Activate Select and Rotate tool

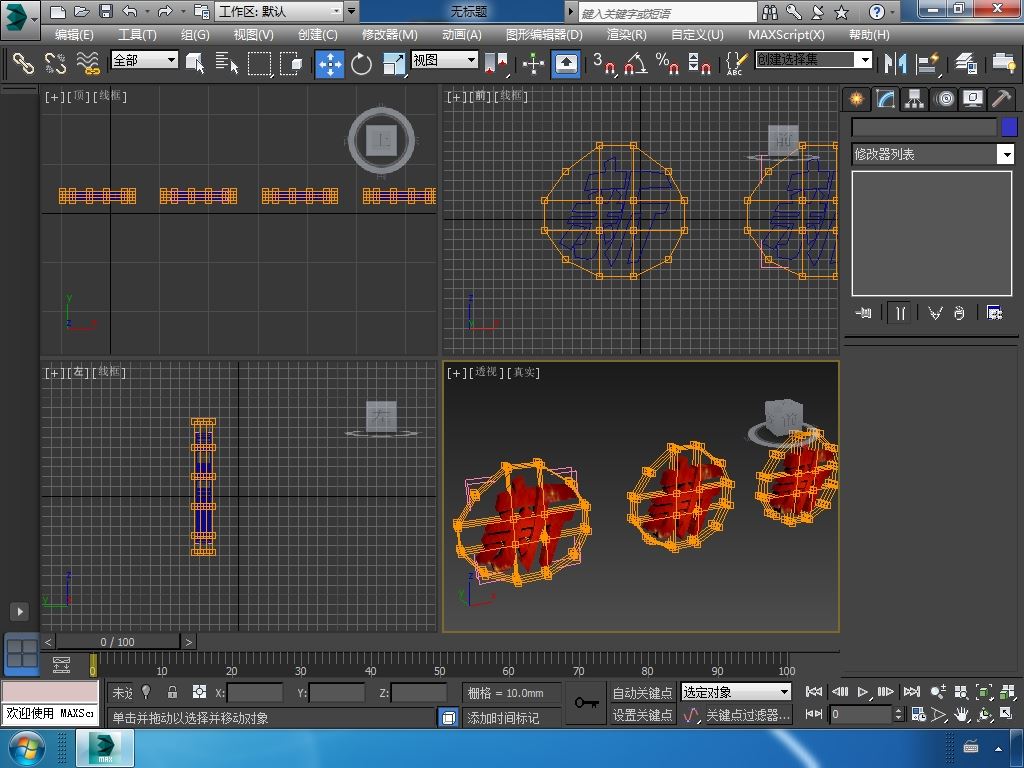click(x=361, y=63)
